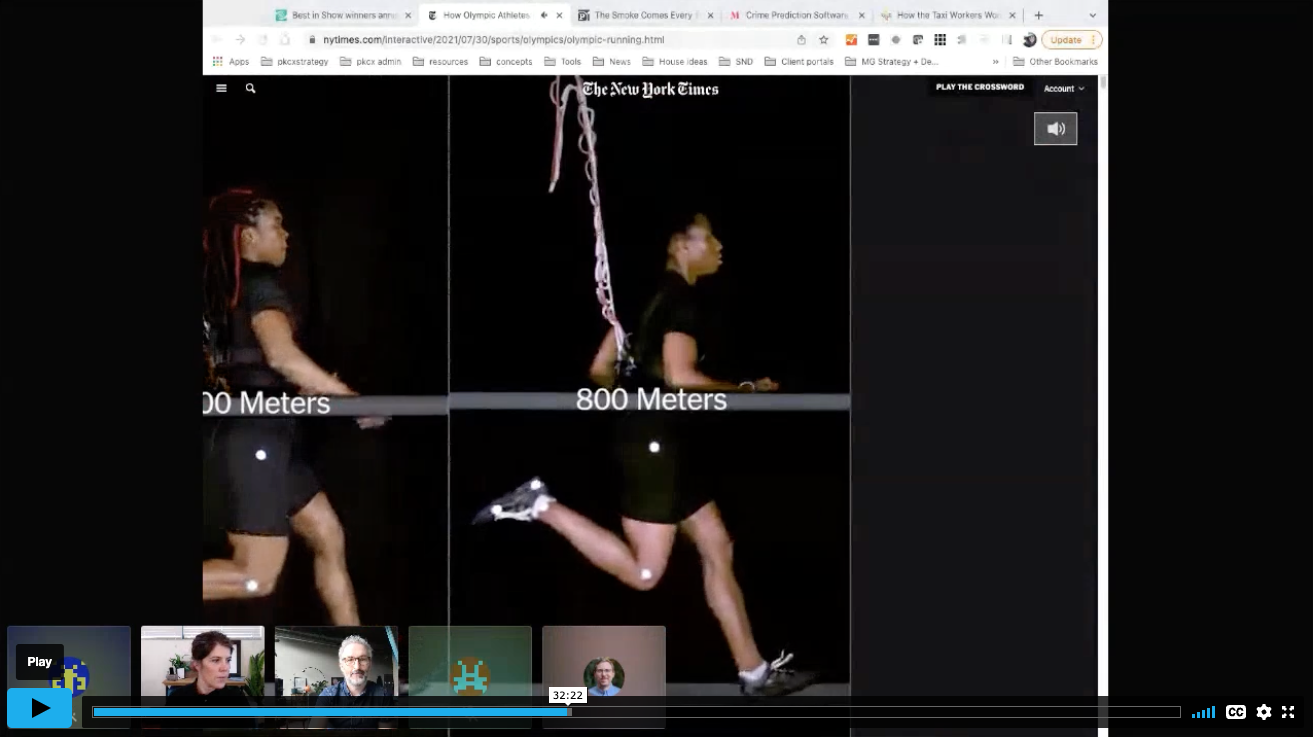This screenshot has width=1313, height=737.
Task: Open the Account dropdown menu
Action: tap(1063, 88)
